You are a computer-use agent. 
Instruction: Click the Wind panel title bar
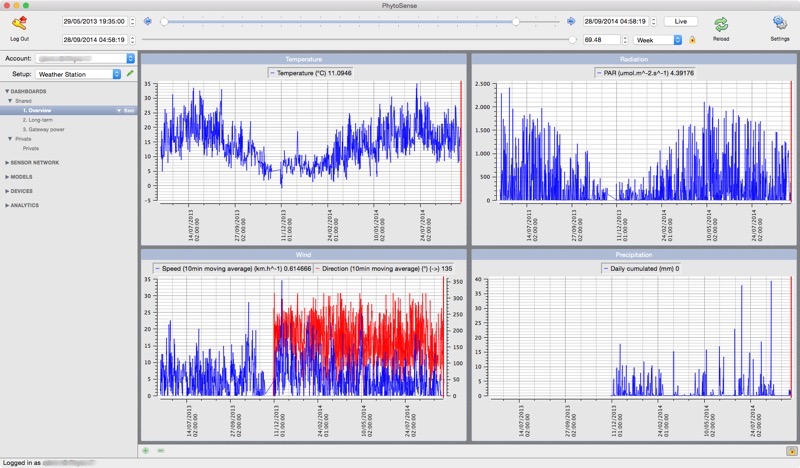[304, 255]
